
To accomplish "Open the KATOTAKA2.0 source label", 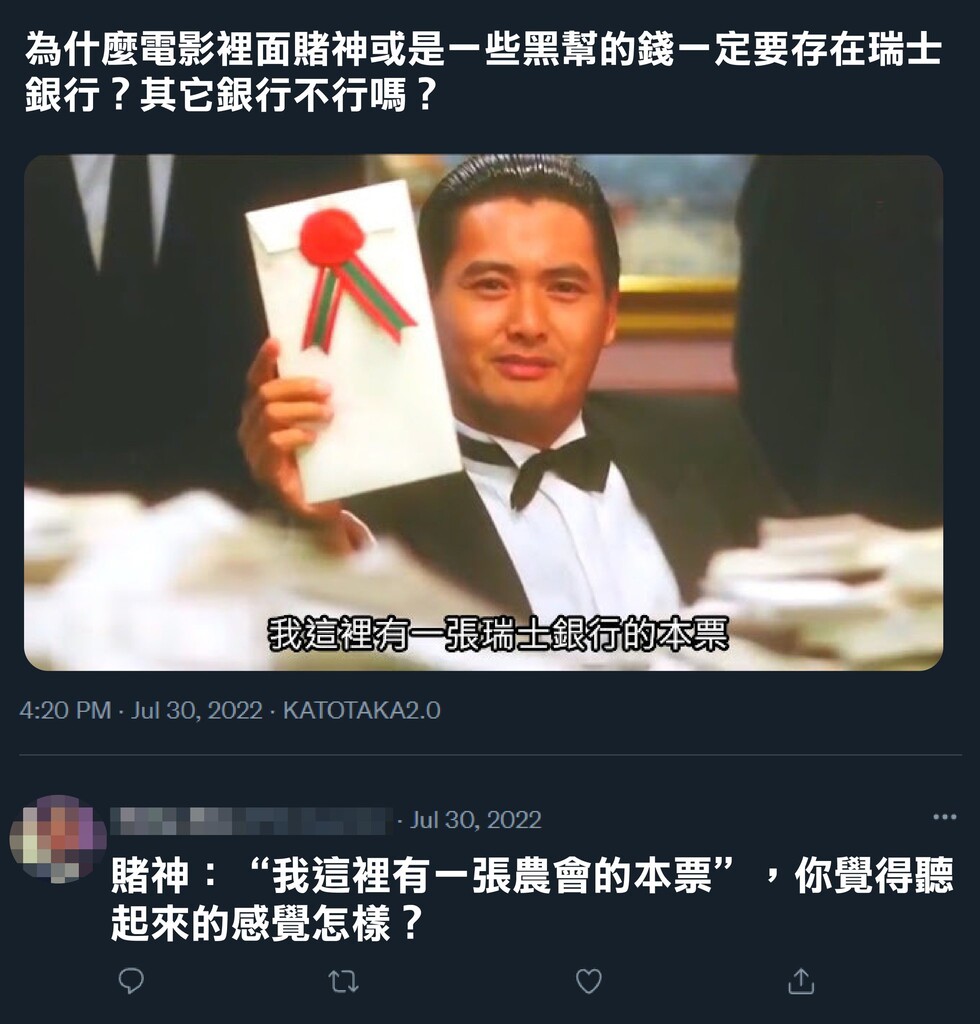I will pos(362,710).
